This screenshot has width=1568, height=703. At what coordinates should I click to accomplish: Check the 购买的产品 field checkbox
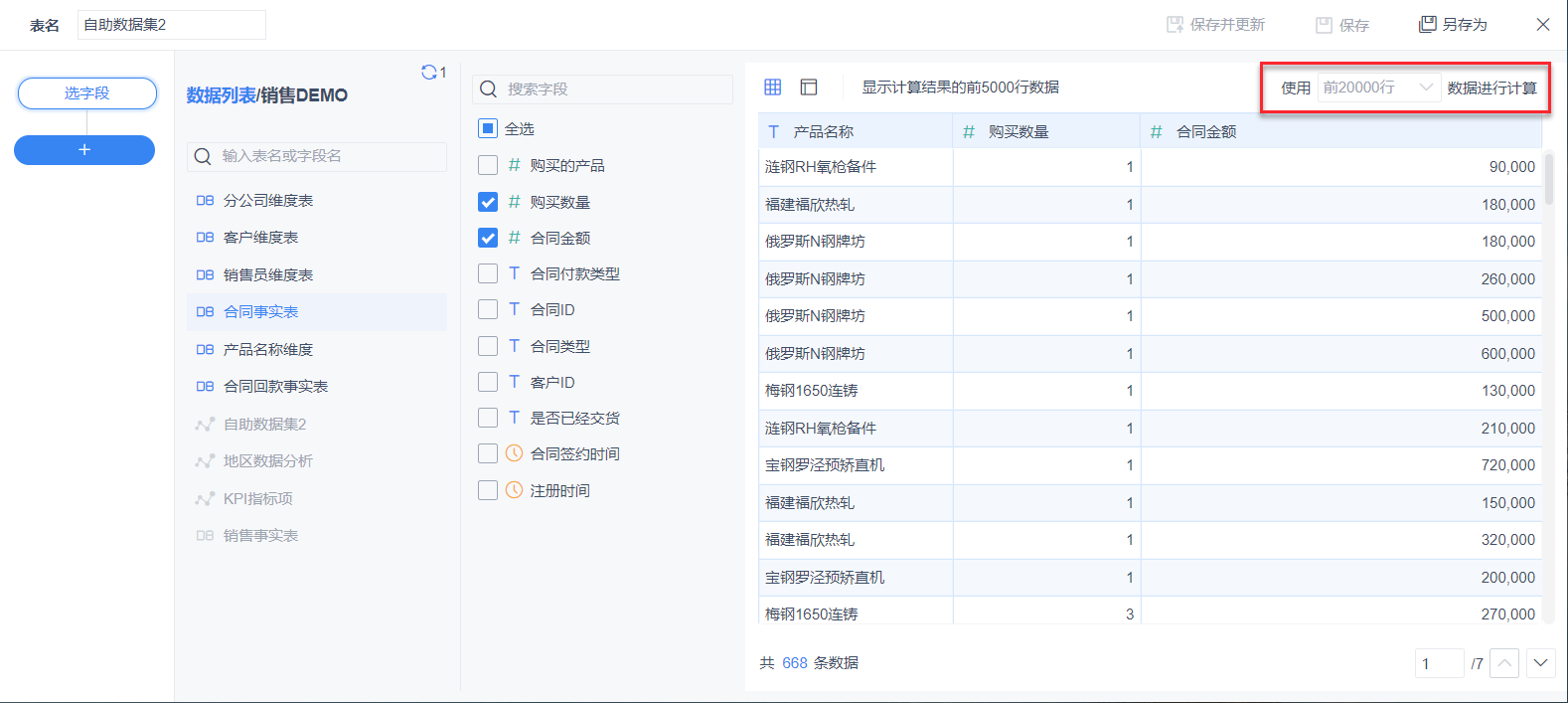[x=488, y=165]
